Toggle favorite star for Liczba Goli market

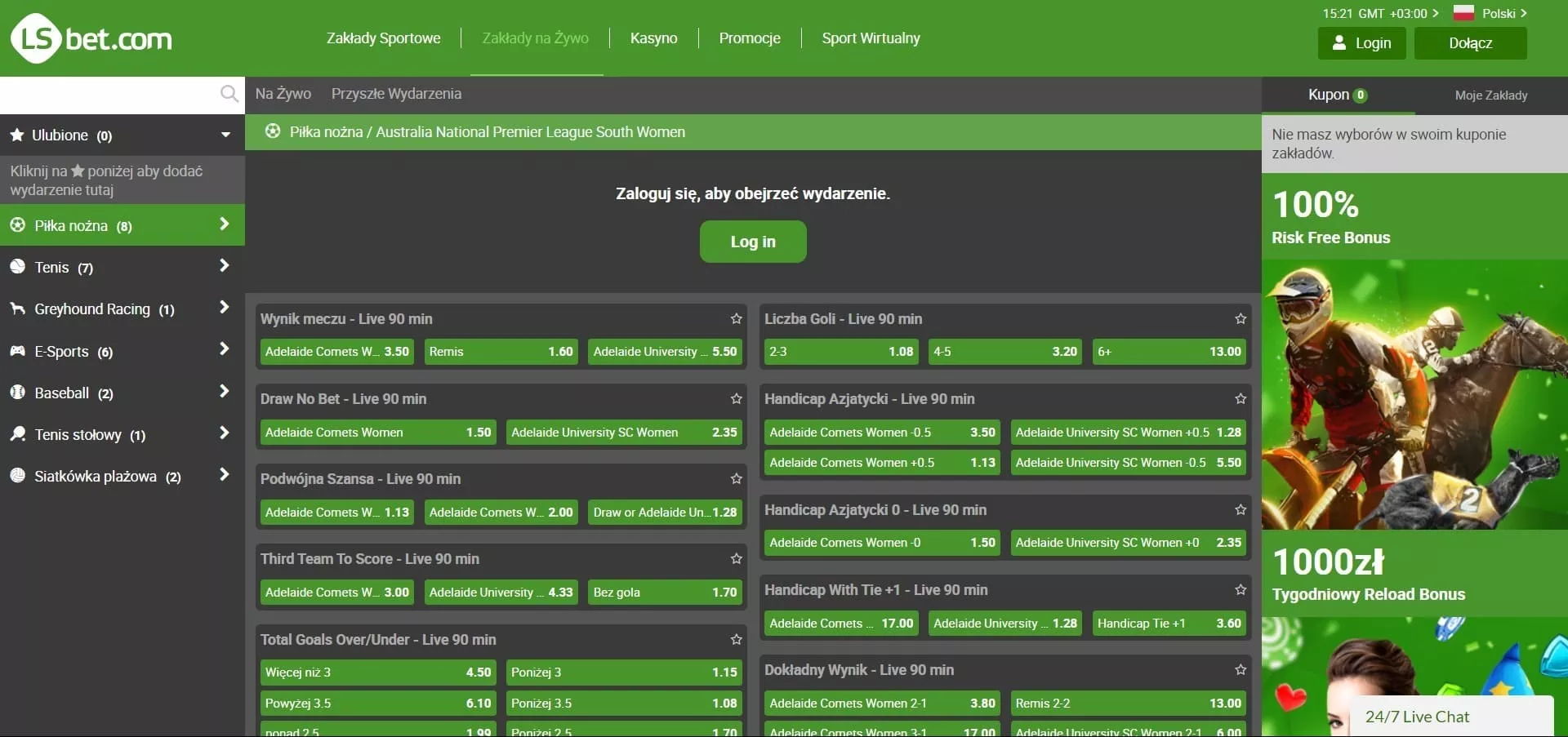point(1241,319)
